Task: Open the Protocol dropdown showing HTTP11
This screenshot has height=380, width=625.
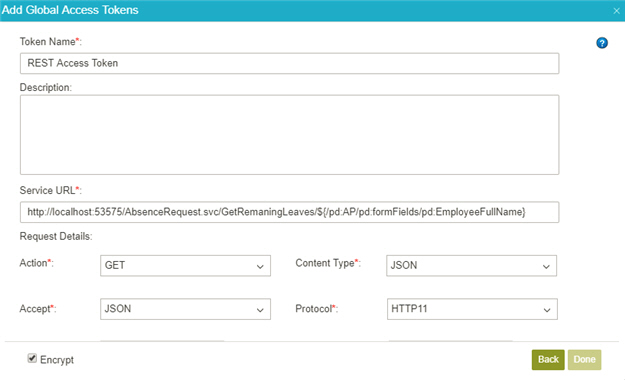Action: pos(472,309)
